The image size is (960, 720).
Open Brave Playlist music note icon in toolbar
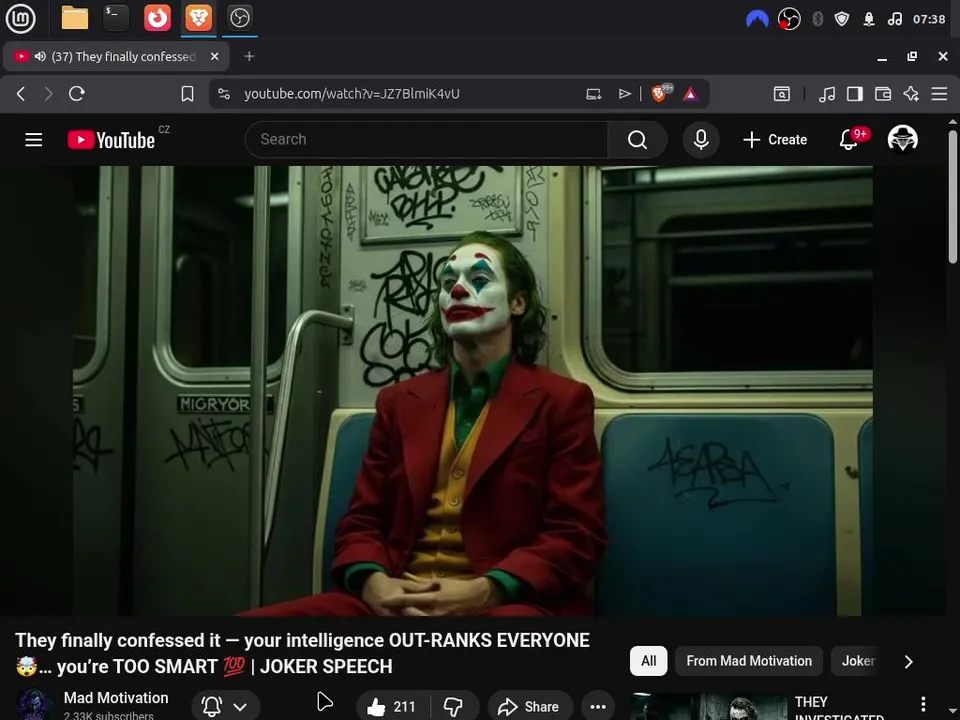point(827,94)
